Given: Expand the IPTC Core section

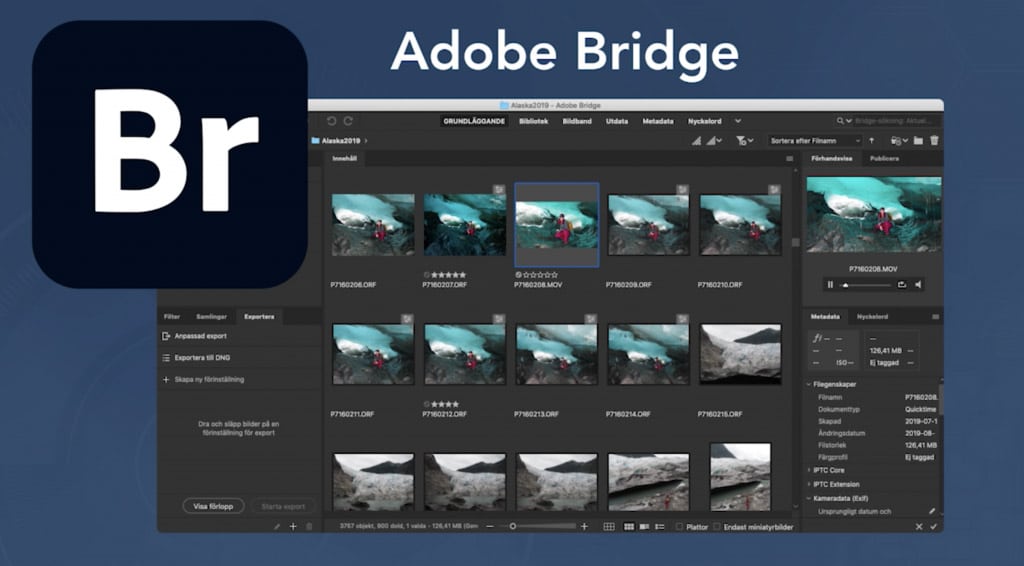Looking at the screenshot, I should click(x=809, y=469).
